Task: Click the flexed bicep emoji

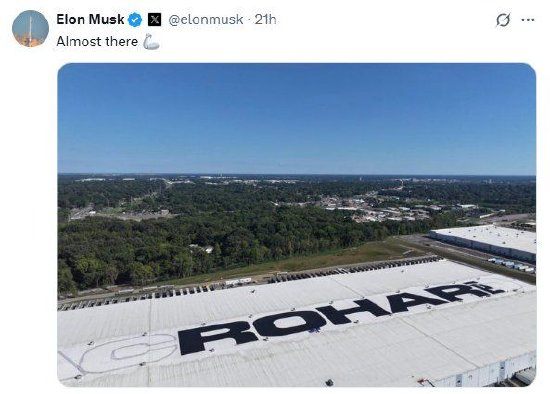Action: (x=151, y=41)
